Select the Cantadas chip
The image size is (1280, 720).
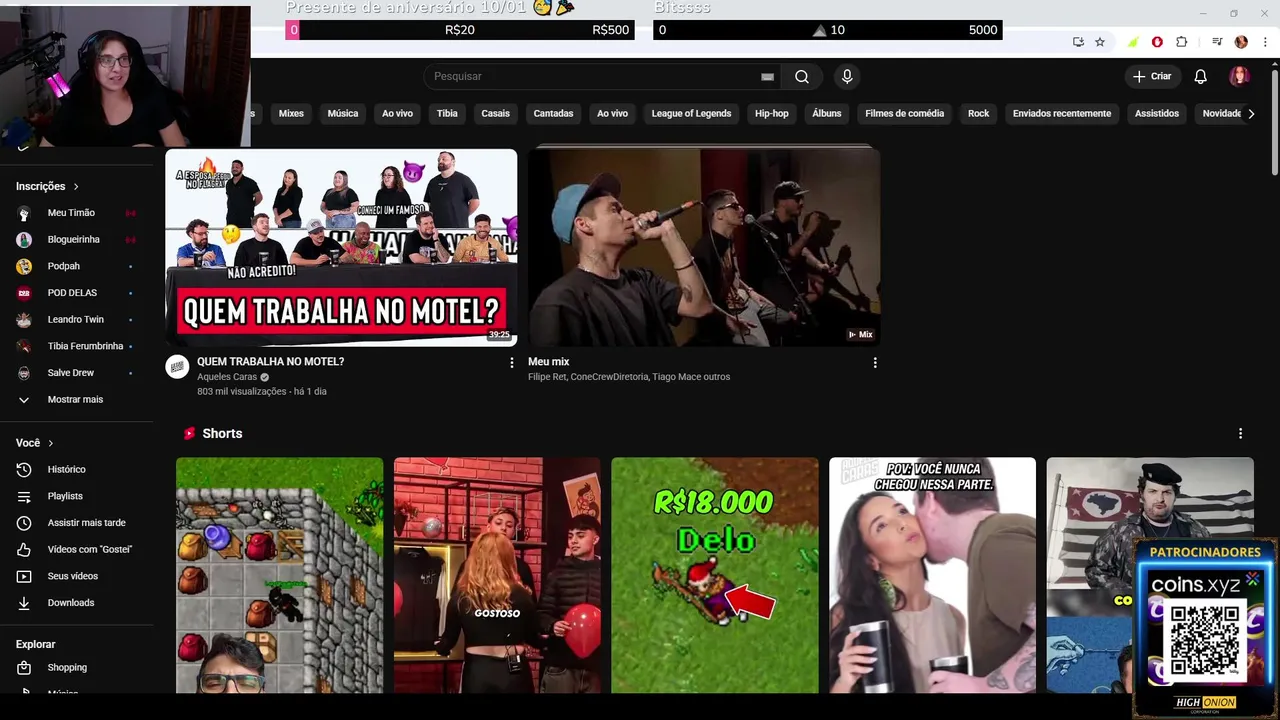[x=553, y=113]
